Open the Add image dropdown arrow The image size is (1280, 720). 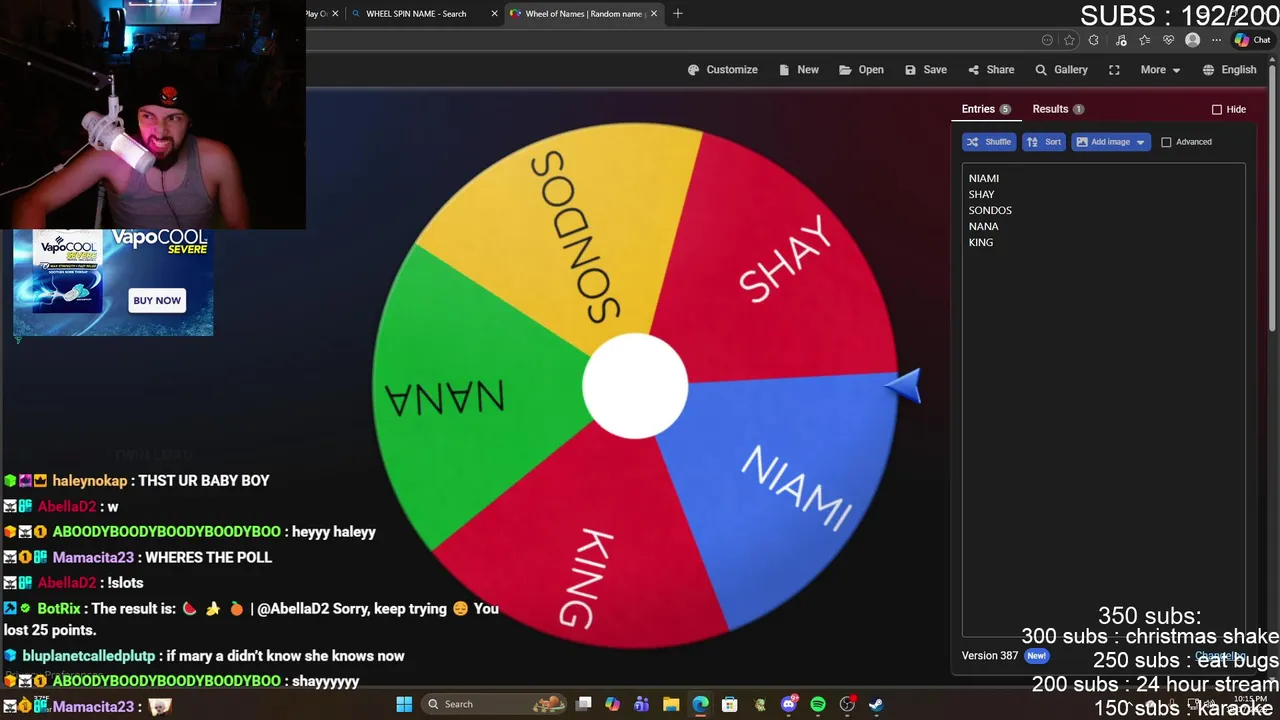[1140, 142]
